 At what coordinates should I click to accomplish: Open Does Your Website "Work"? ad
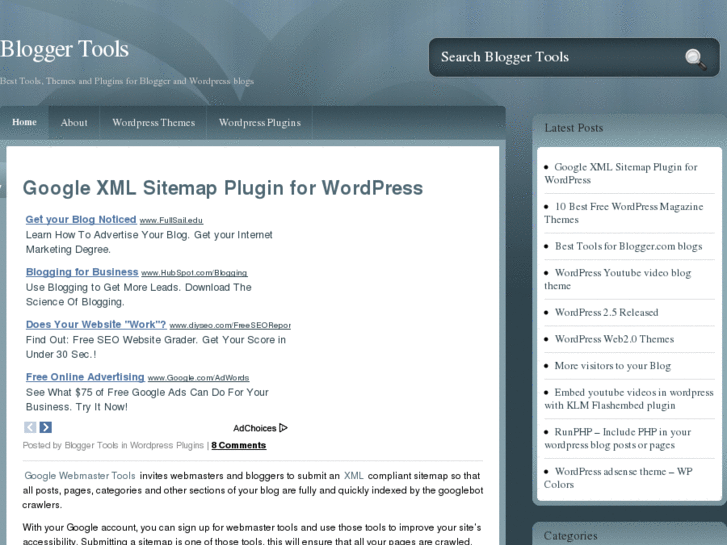pyautogui.click(x=96, y=324)
